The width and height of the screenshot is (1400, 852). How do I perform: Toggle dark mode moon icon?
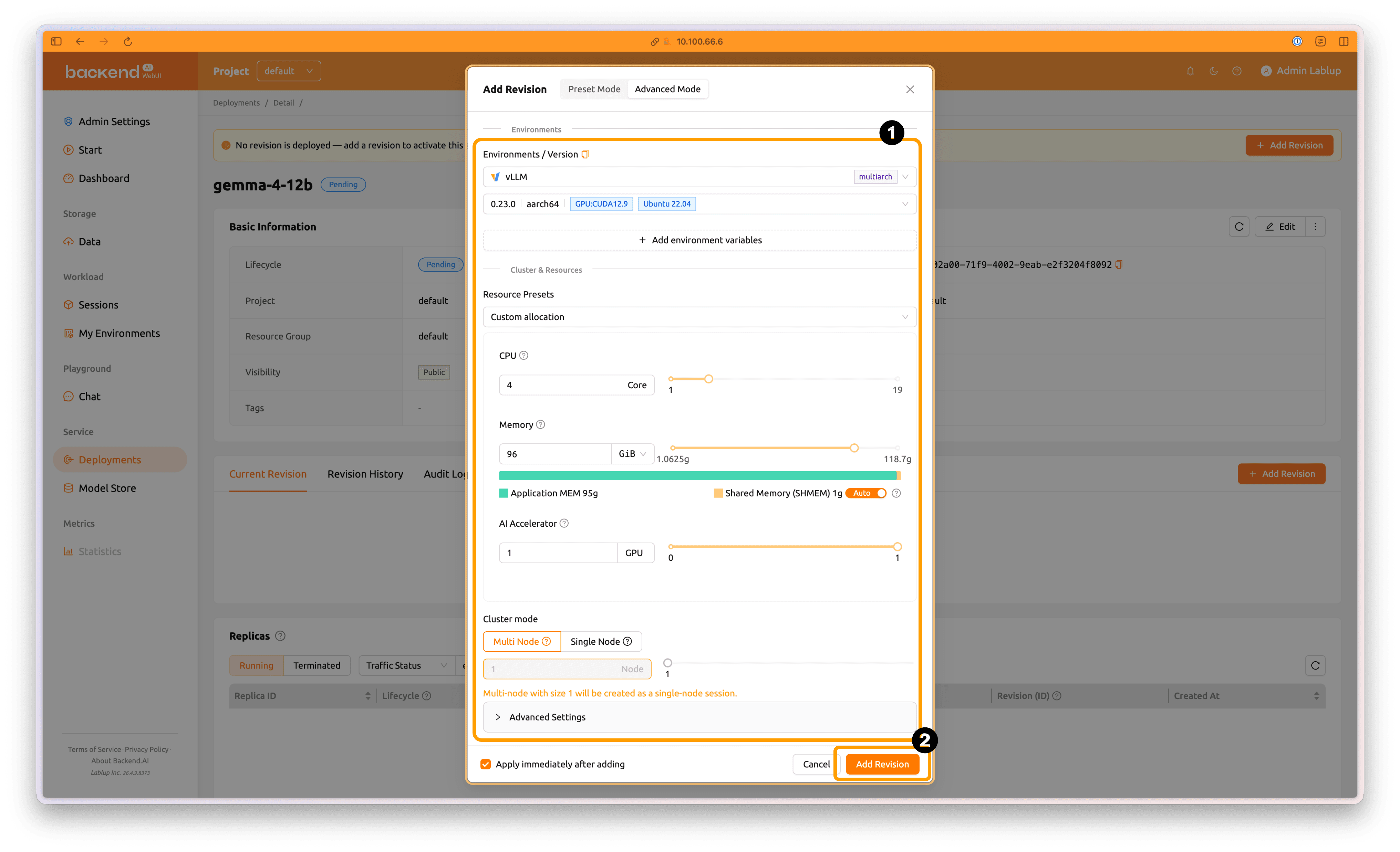point(1214,71)
